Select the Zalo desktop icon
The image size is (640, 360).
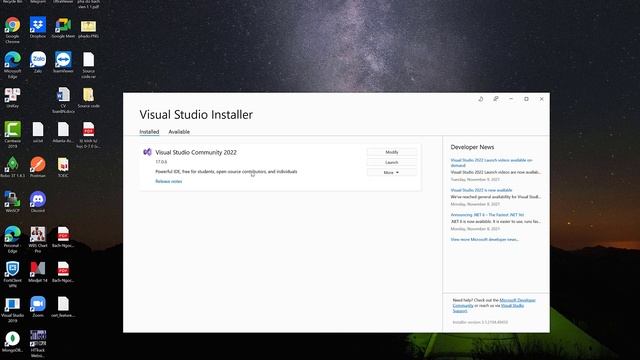coord(38,62)
